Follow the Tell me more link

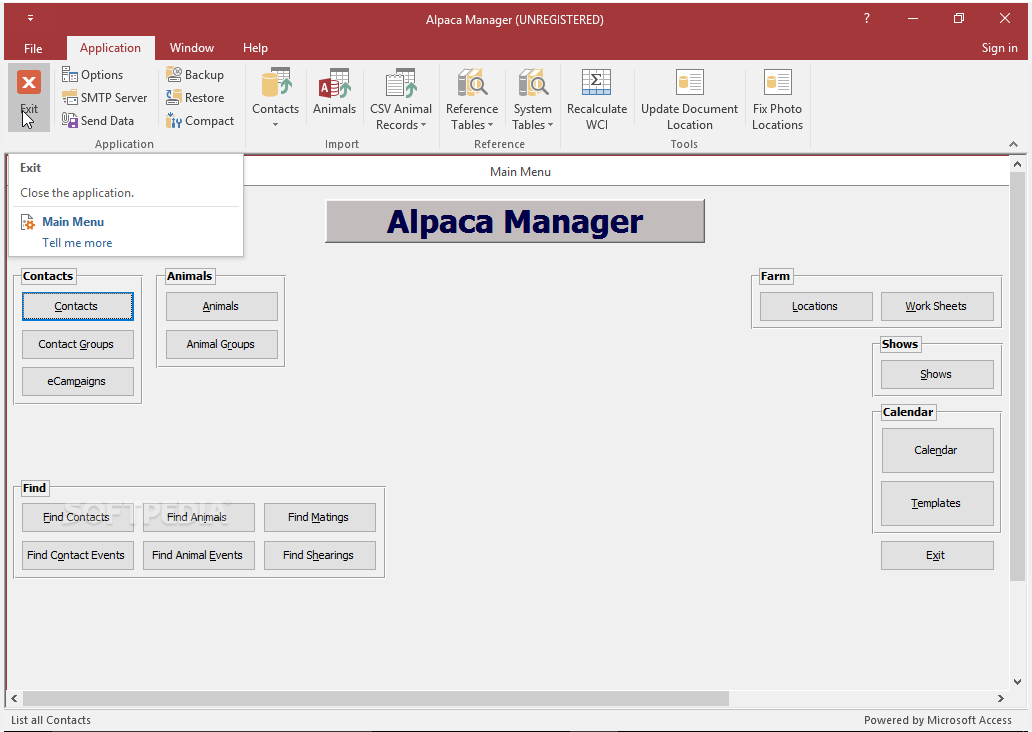pos(77,243)
